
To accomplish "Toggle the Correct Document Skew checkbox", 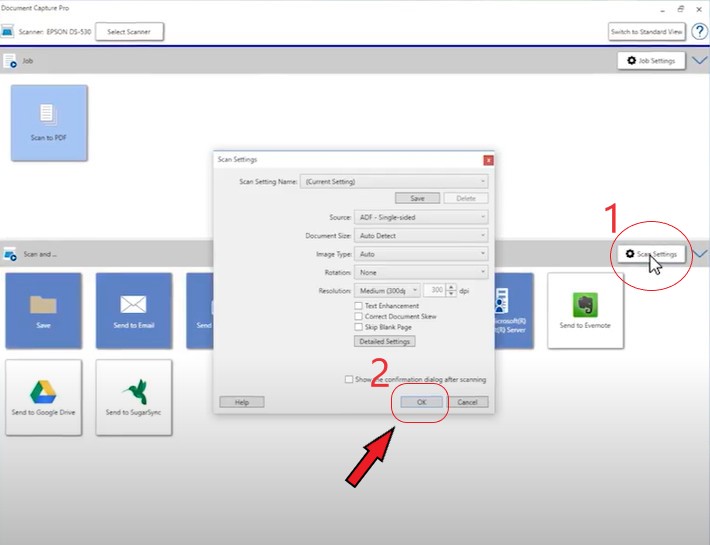I will tap(359, 316).
